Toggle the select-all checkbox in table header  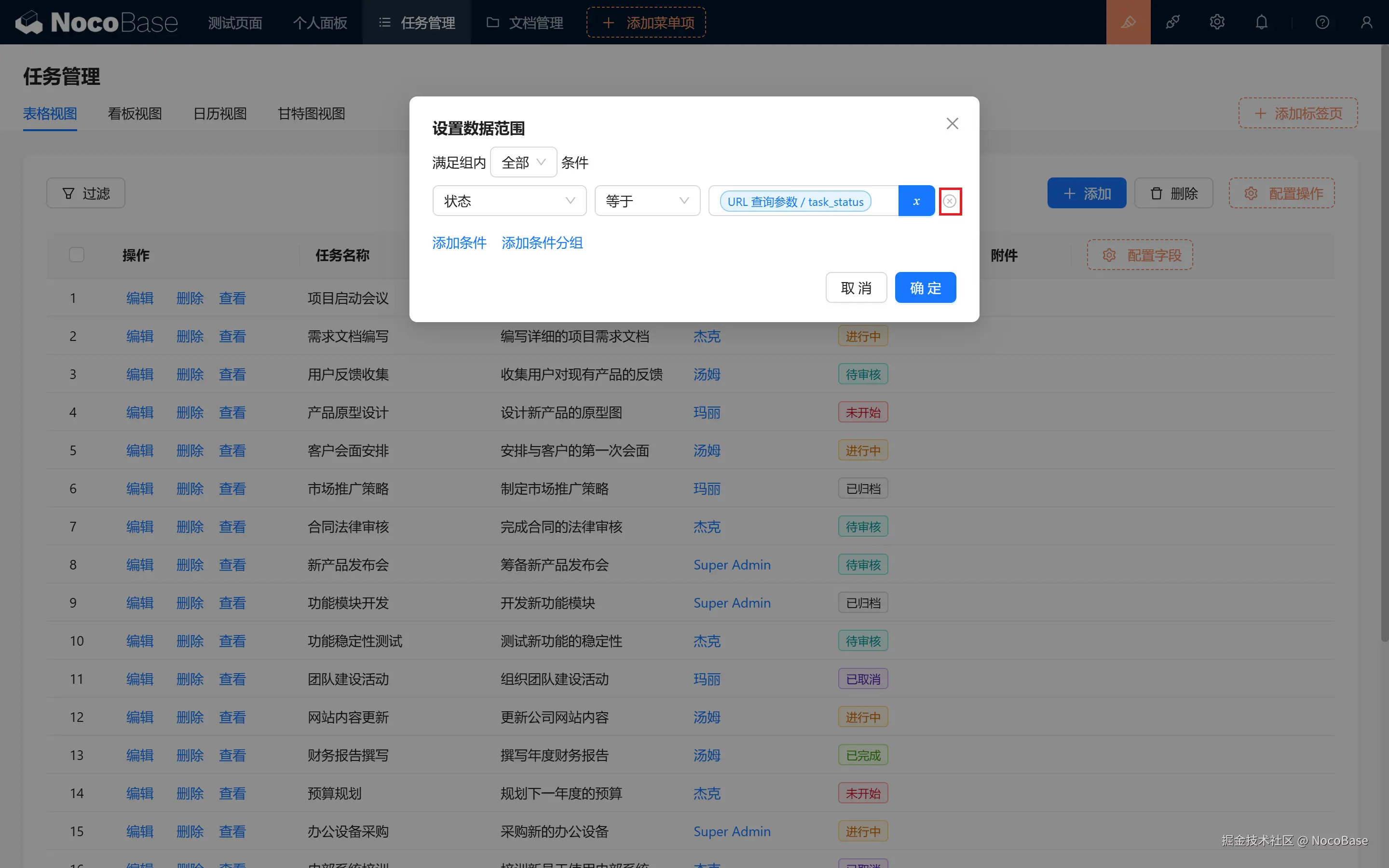pos(76,254)
